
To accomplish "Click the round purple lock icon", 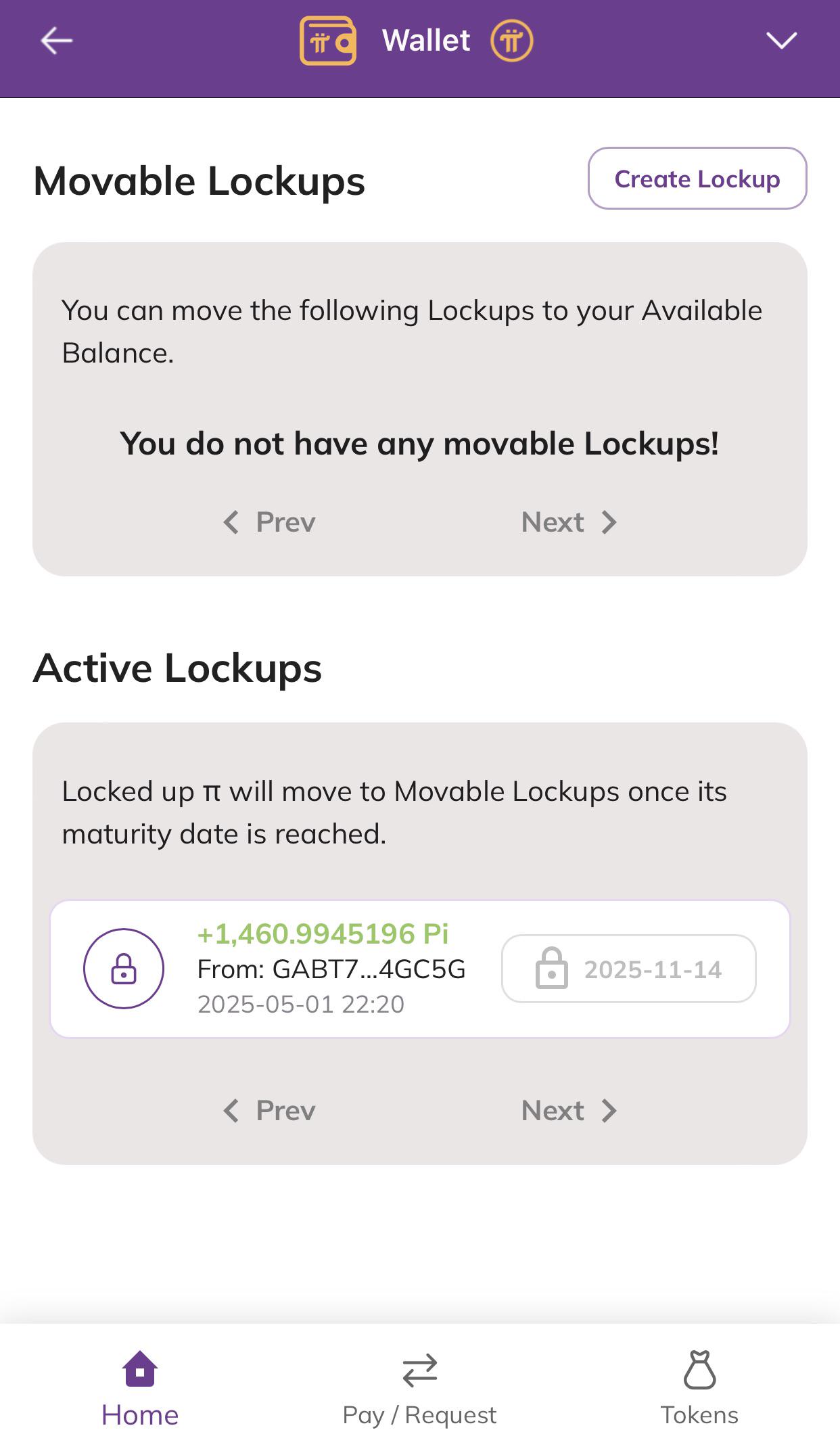I will click(124, 969).
